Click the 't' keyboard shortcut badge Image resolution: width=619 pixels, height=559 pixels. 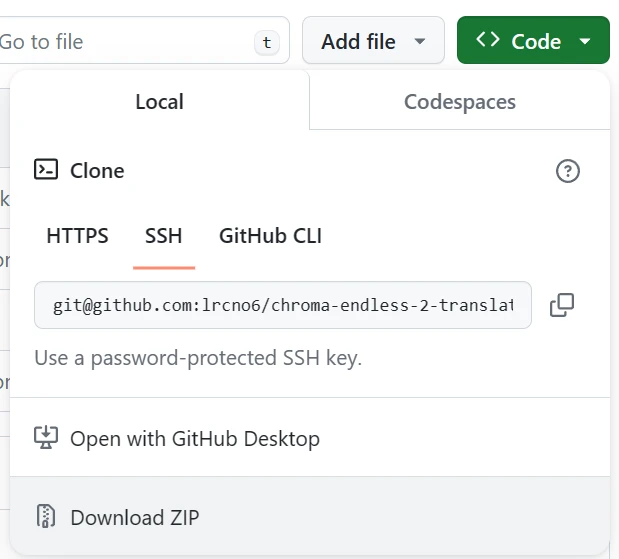pyautogui.click(x=266, y=42)
